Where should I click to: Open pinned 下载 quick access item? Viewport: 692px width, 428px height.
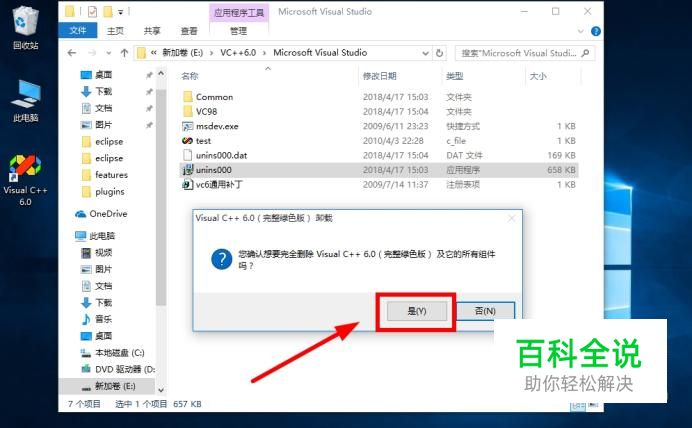pyautogui.click(x=97, y=92)
